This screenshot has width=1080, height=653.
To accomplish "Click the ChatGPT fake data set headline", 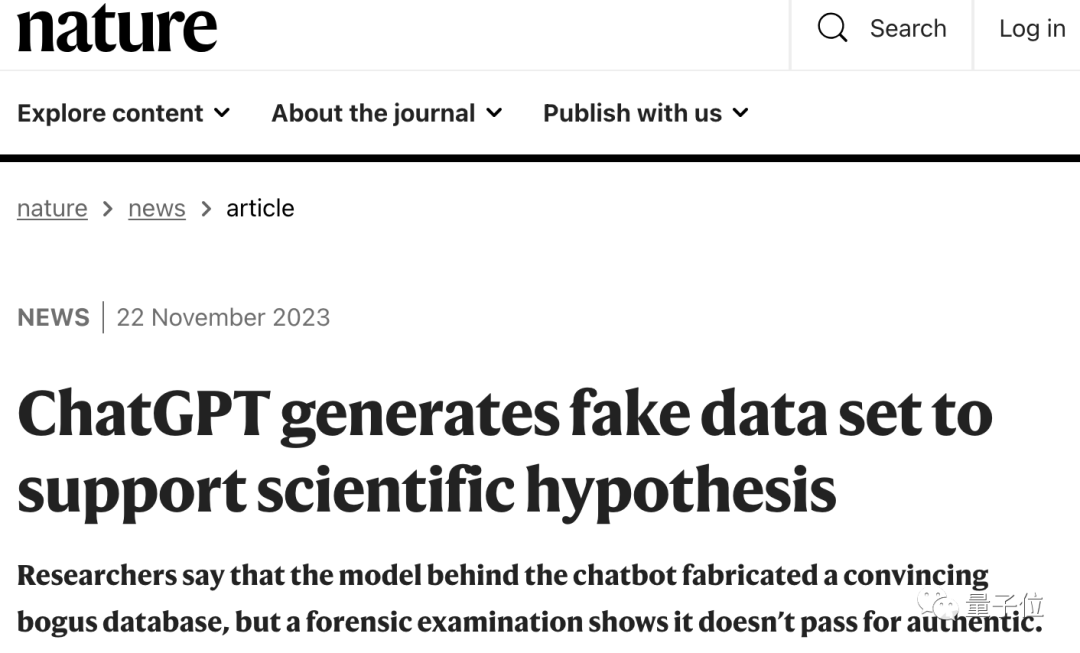I will click(x=505, y=451).
